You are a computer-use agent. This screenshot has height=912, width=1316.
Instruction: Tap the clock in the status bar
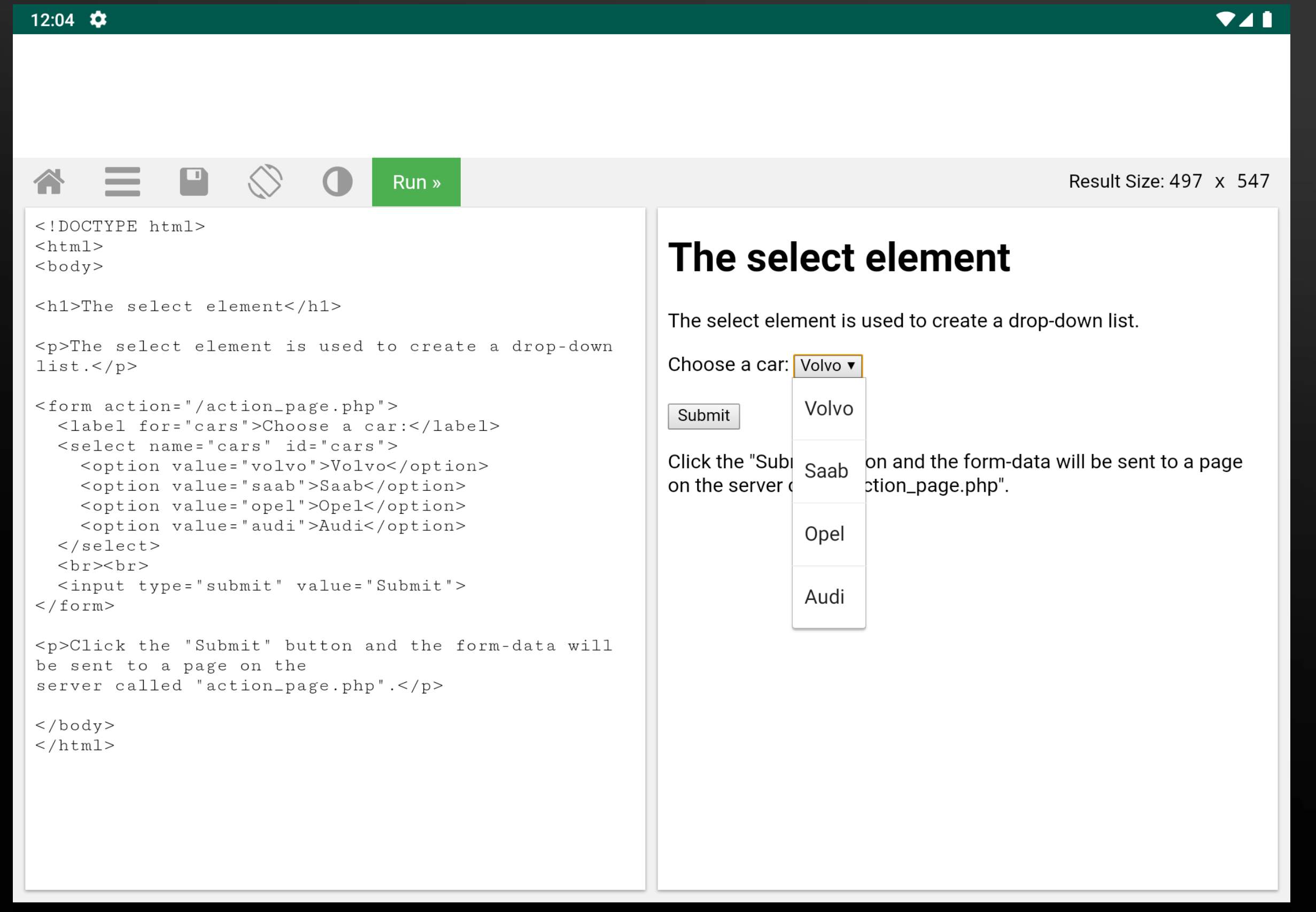(52, 19)
